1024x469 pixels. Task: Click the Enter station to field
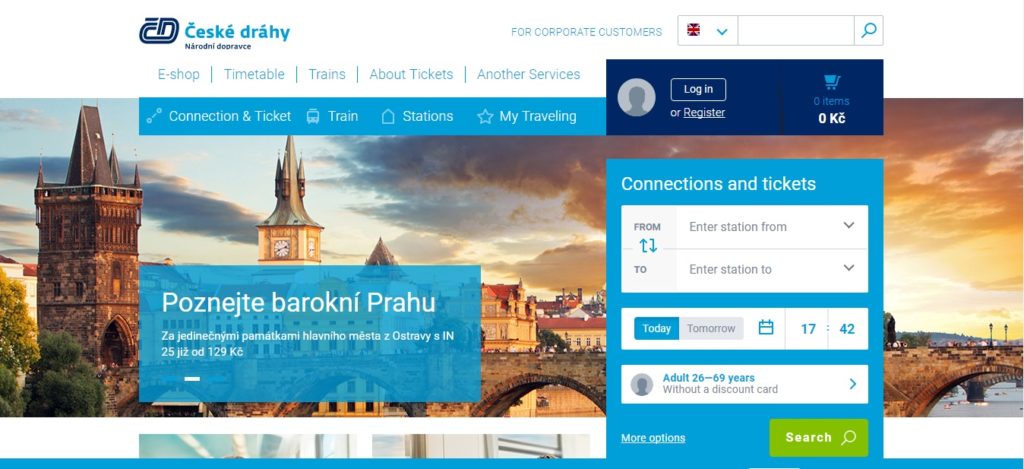click(772, 269)
